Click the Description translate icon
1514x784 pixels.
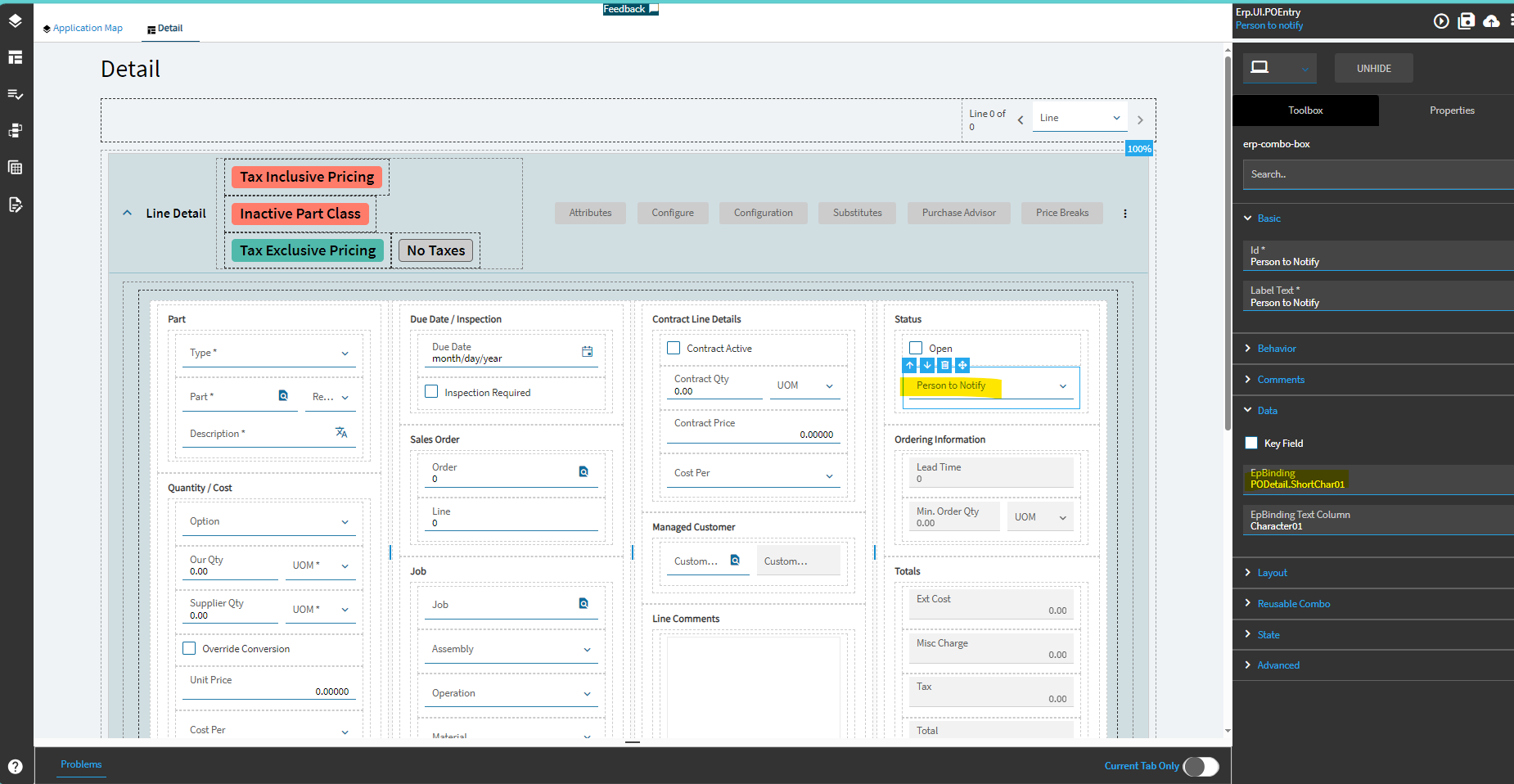click(x=341, y=433)
